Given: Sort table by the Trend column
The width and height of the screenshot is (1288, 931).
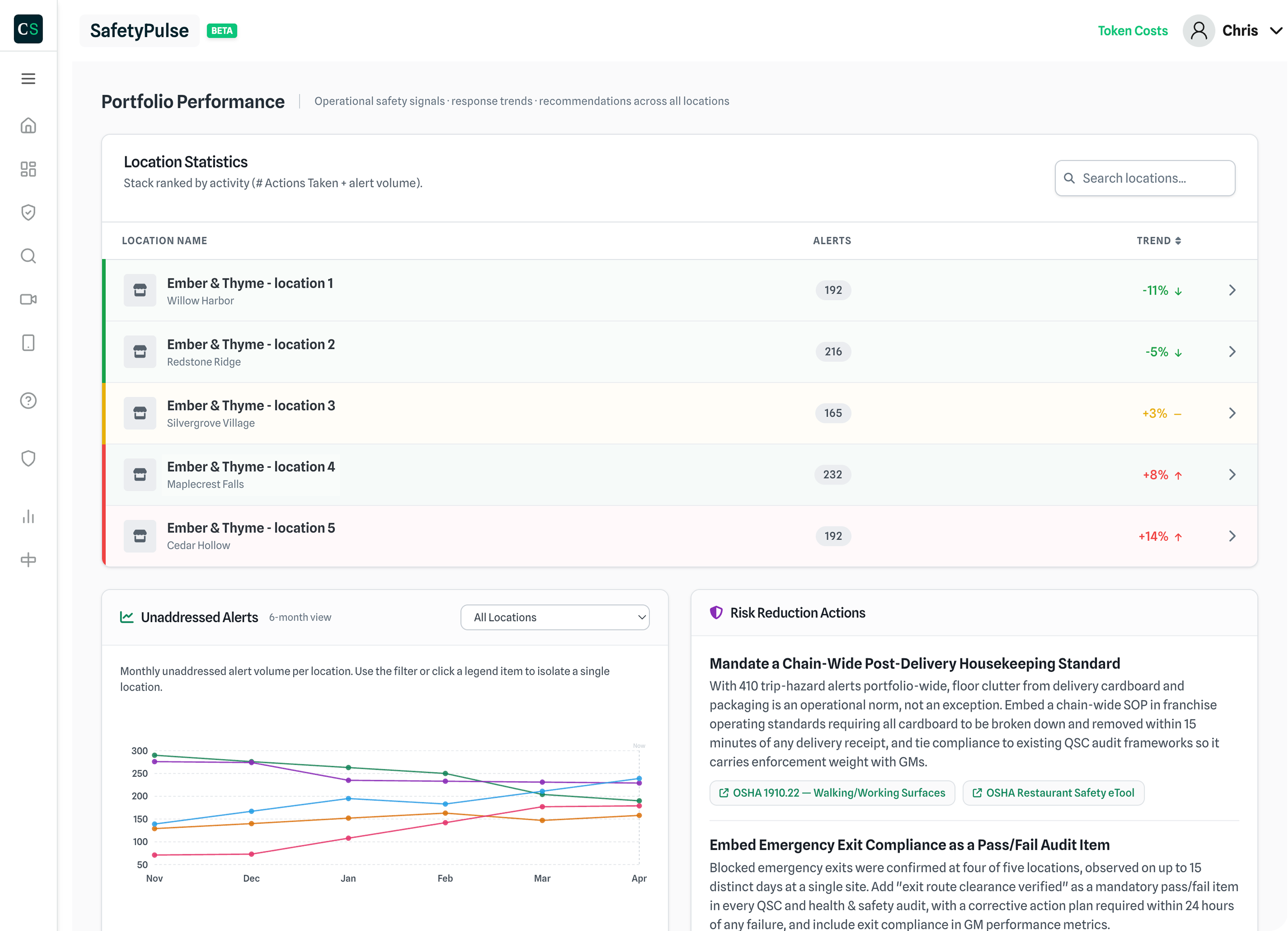Looking at the screenshot, I should tap(1159, 241).
